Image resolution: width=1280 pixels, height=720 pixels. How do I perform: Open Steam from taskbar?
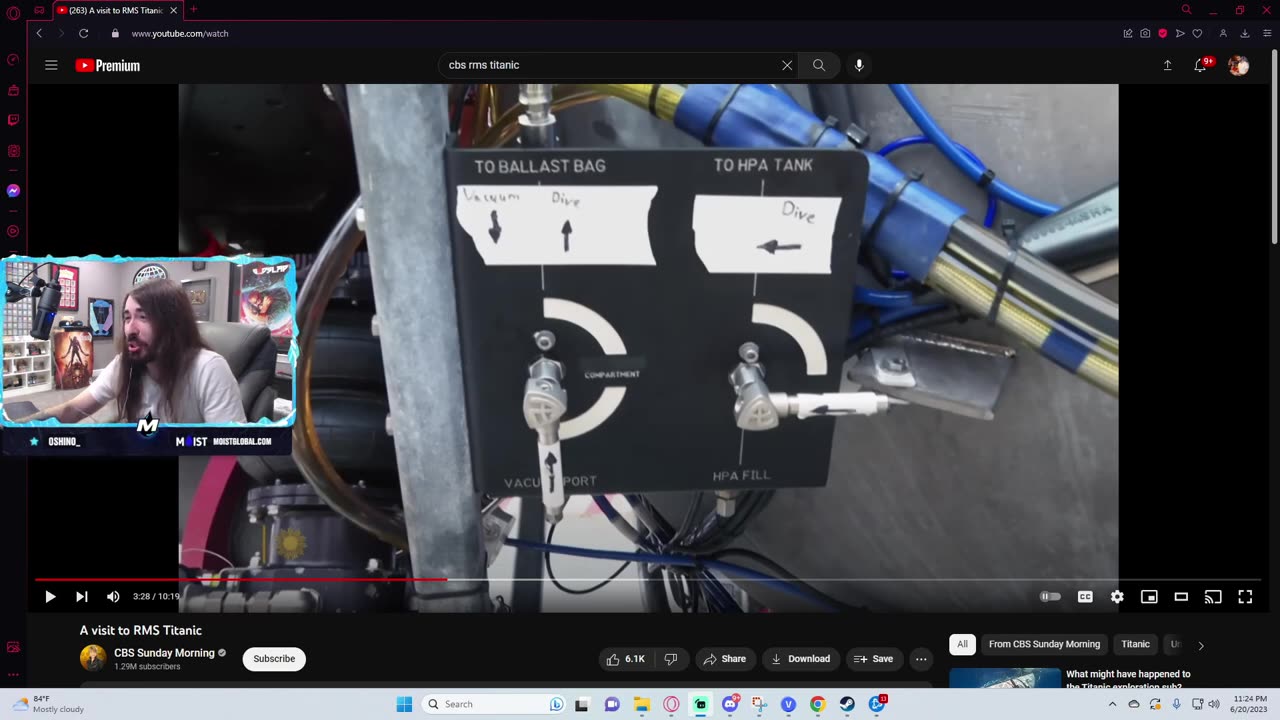tap(847, 704)
